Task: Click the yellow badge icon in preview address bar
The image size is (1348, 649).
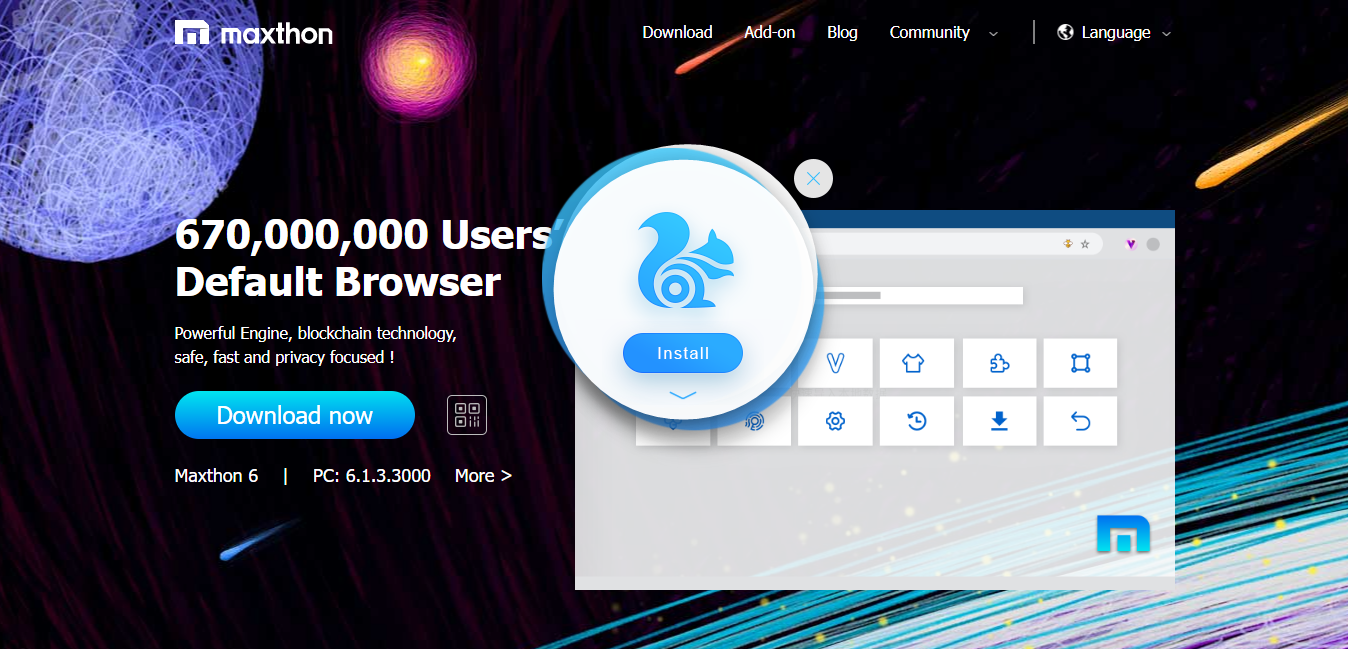Action: click(x=1068, y=244)
